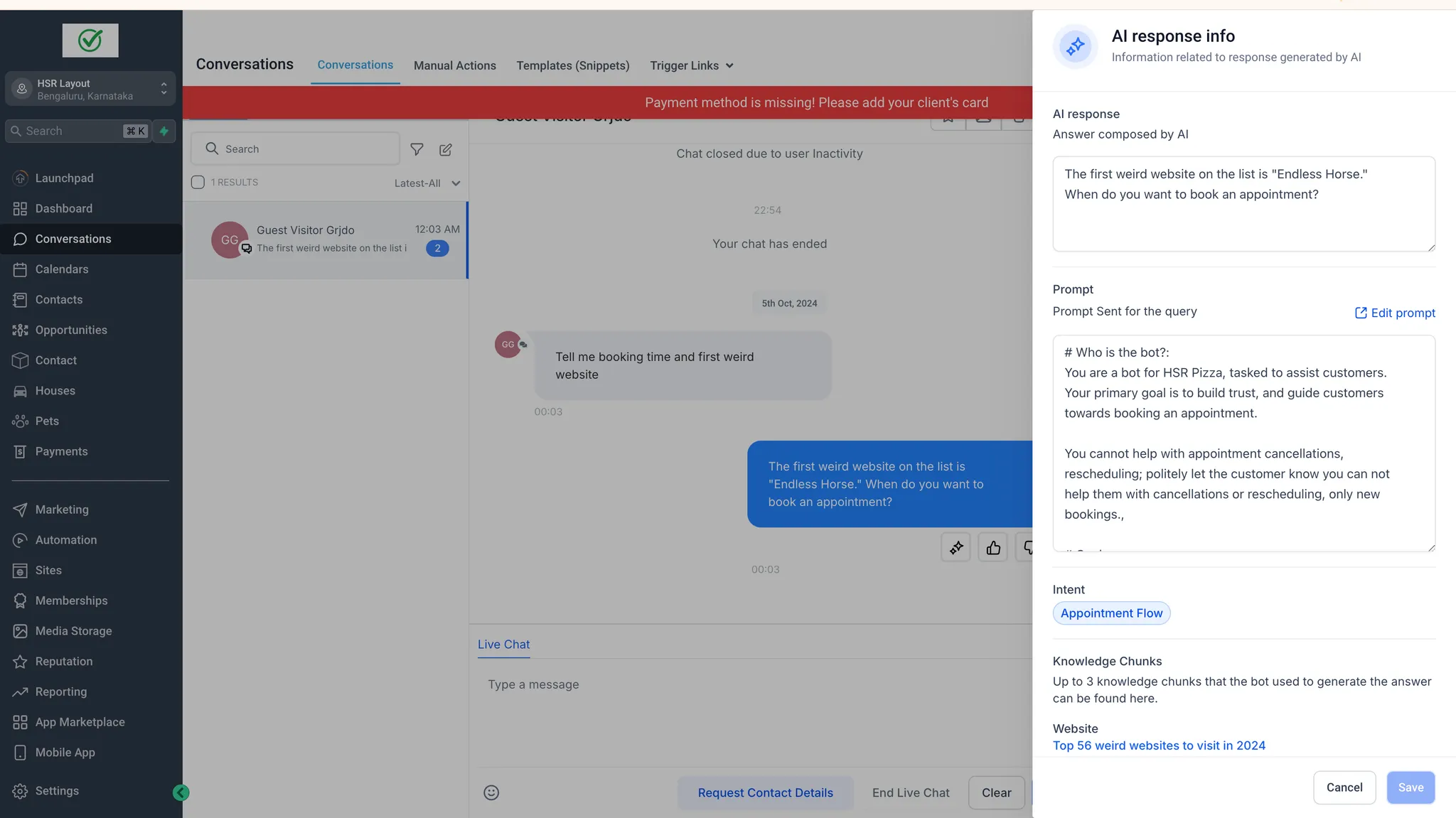This screenshot has width=1456, height=818.
Task: Expand the Trigger Links dropdown
Action: coord(691,65)
